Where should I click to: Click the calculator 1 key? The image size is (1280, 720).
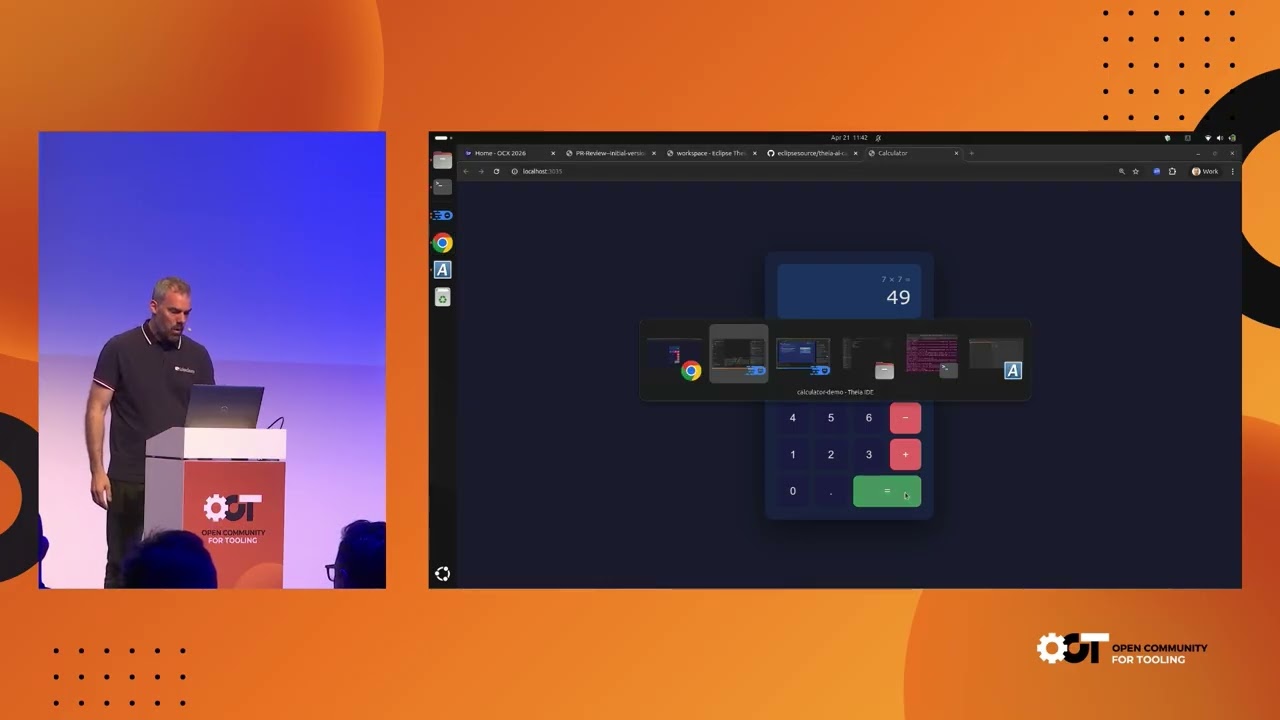click(793, 454)
